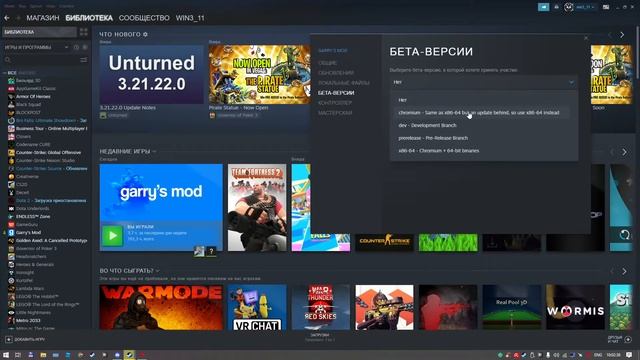Select Codename CURE in game list
Screen dimensions: 640x360
[x=33, y=144]
